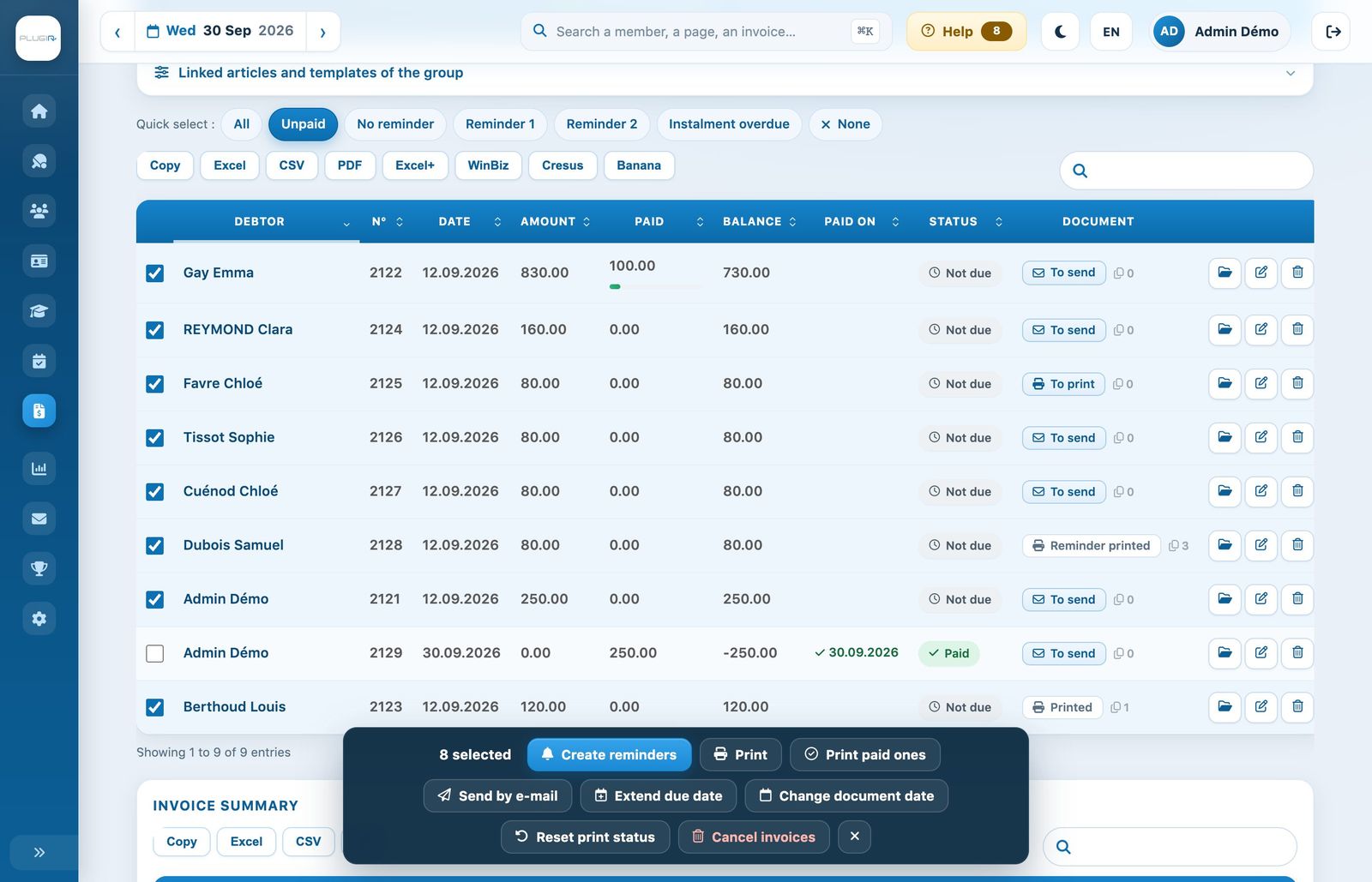
Task: Focus the global search field
Action: point(707,32)
